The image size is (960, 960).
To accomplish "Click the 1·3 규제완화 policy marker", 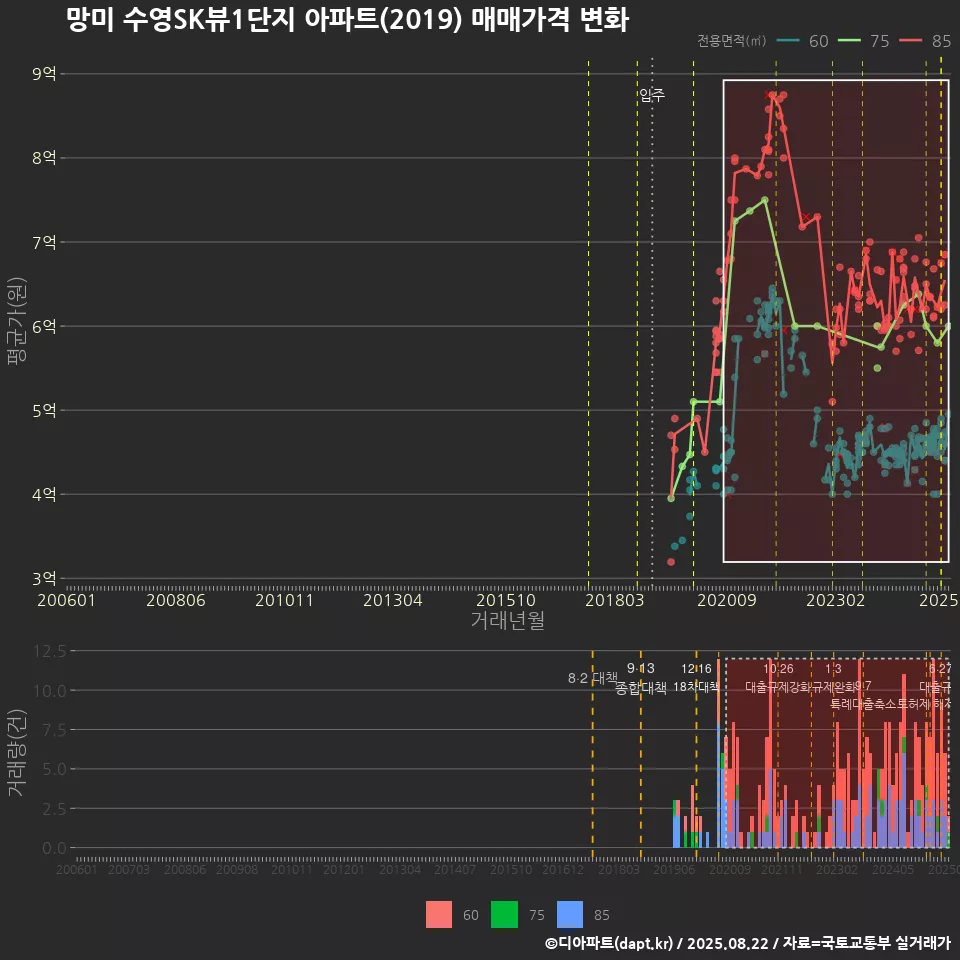I will tap(833, 678).
